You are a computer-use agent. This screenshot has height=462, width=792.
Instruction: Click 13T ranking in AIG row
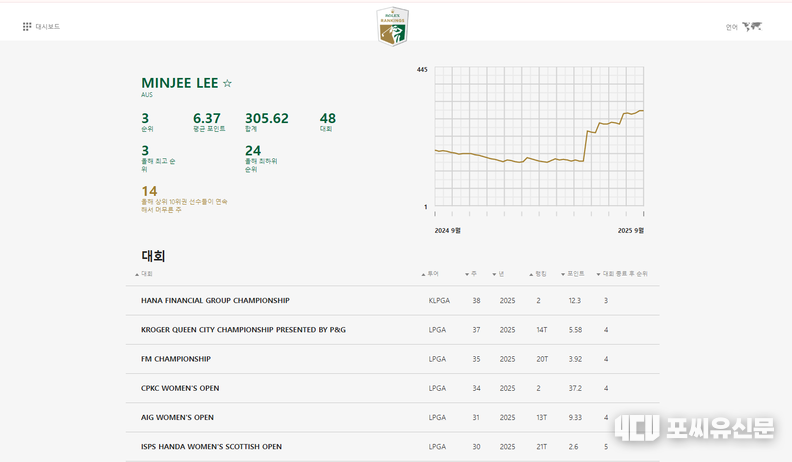pos(541,418)
